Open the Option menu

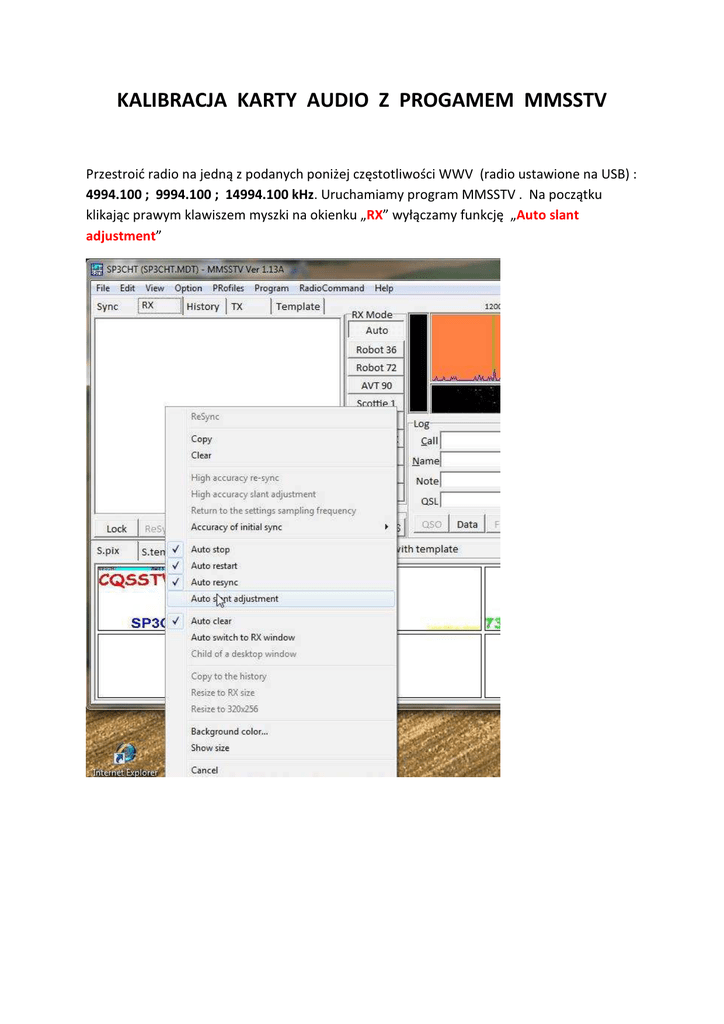click(188, 289)
